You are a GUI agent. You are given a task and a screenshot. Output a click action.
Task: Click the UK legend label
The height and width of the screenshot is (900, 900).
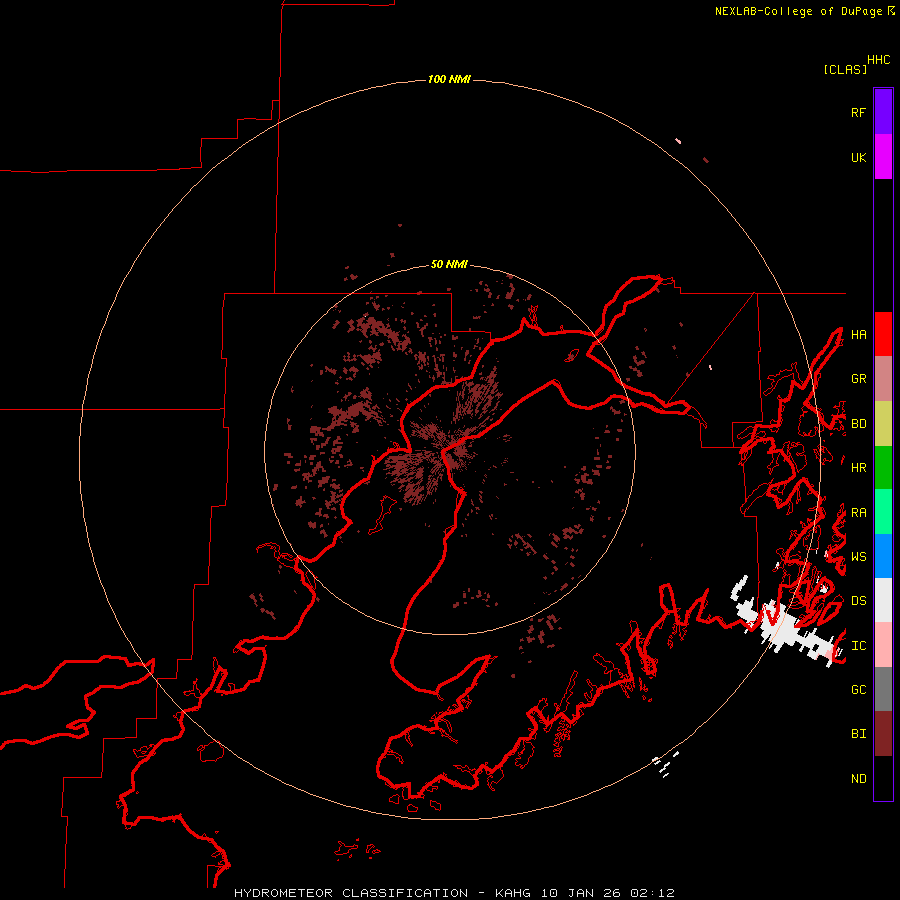[x=858, y=157]
